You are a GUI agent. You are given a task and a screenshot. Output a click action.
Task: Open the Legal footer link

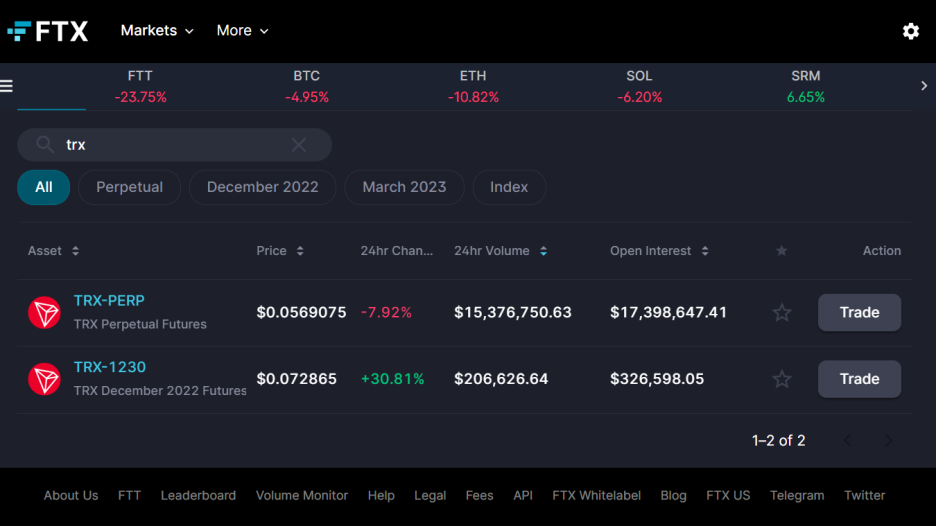[430, 496]
